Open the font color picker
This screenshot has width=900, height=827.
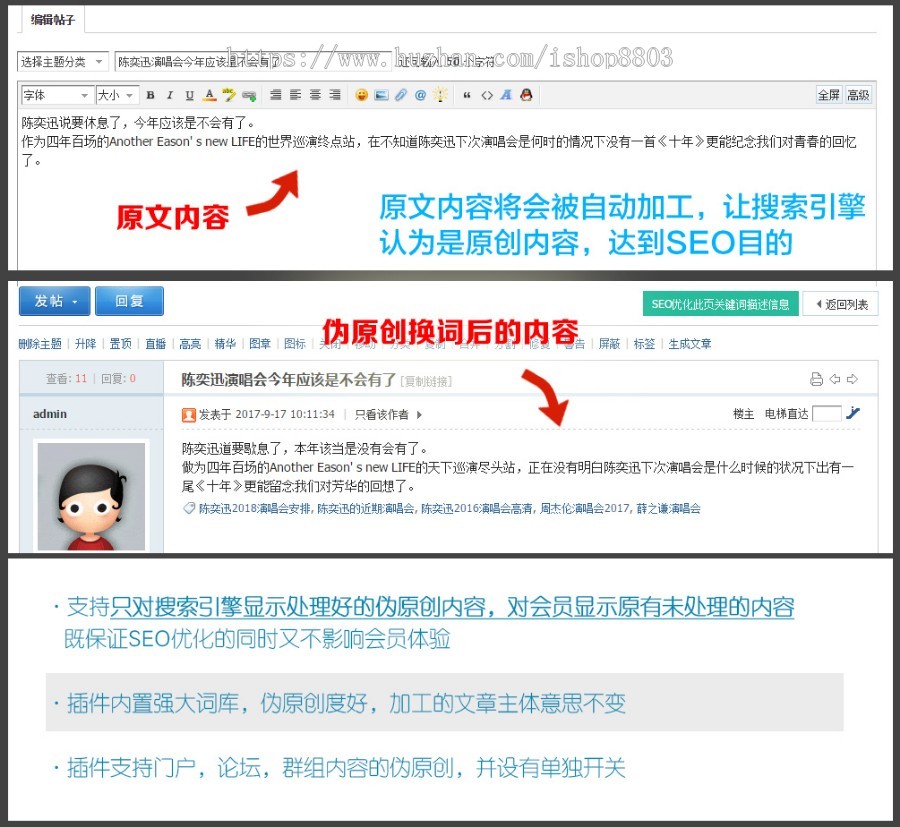click(x=210, y=95)
